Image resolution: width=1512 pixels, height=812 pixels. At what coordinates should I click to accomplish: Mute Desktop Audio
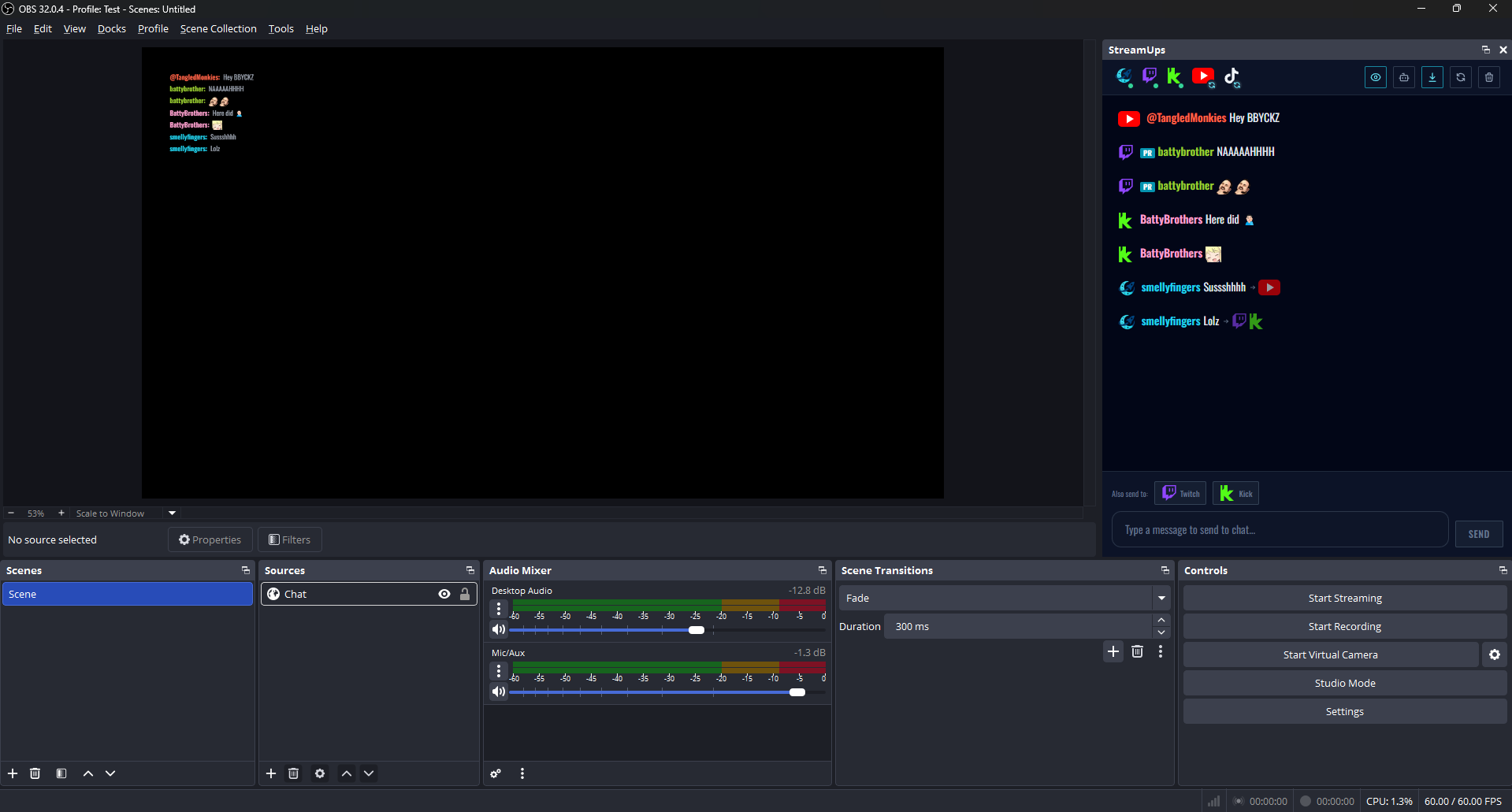tap(499, 629)
